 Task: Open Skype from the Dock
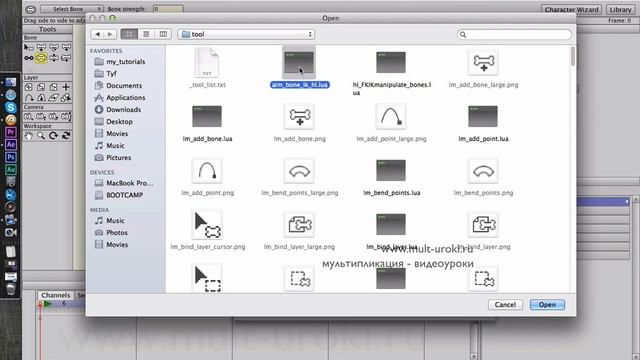point(11,107)
